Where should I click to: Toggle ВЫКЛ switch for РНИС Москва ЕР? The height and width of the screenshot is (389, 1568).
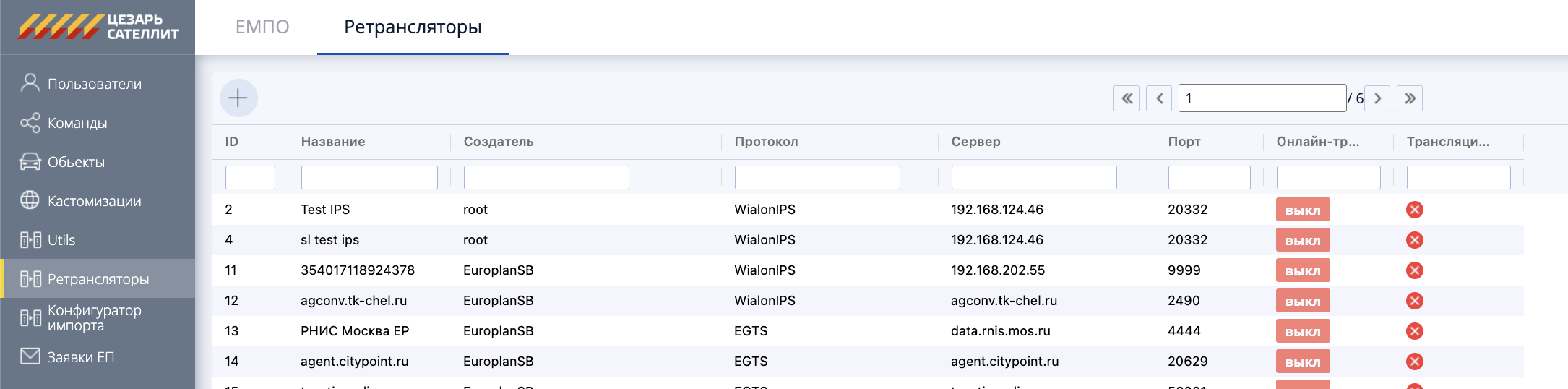1302,331
